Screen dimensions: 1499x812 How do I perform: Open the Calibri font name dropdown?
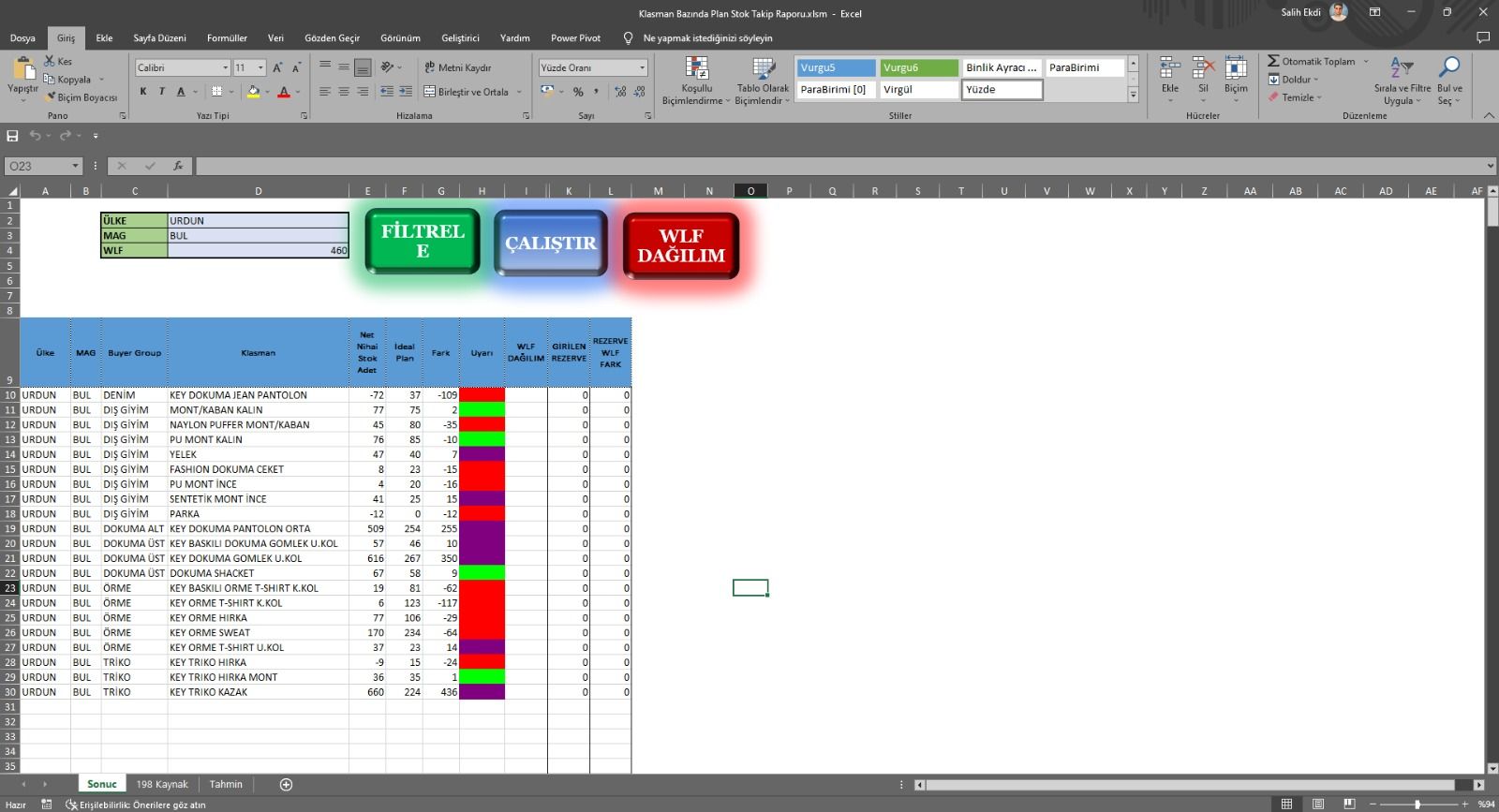(225, 67)
